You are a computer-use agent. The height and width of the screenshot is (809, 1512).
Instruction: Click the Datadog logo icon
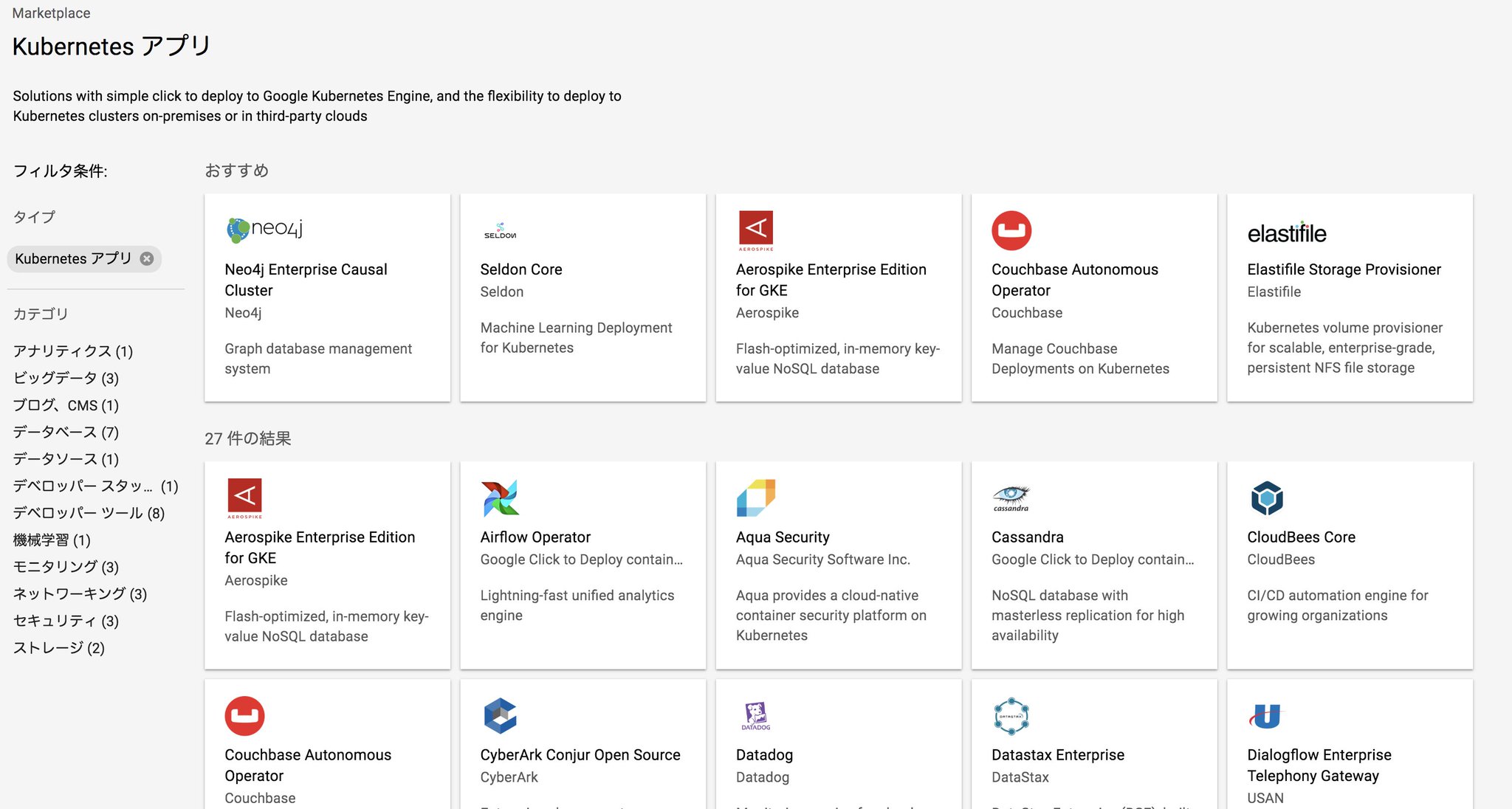coord(755,715)
